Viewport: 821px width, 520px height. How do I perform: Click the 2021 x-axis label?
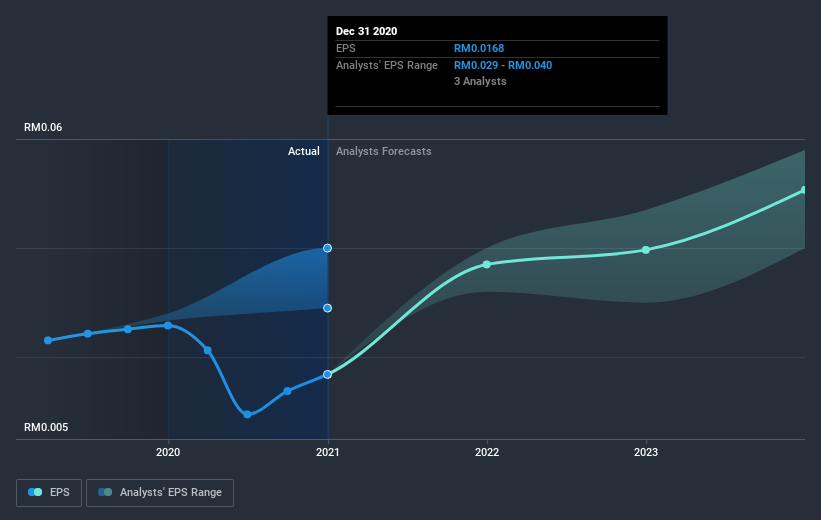tap(327, 452)
